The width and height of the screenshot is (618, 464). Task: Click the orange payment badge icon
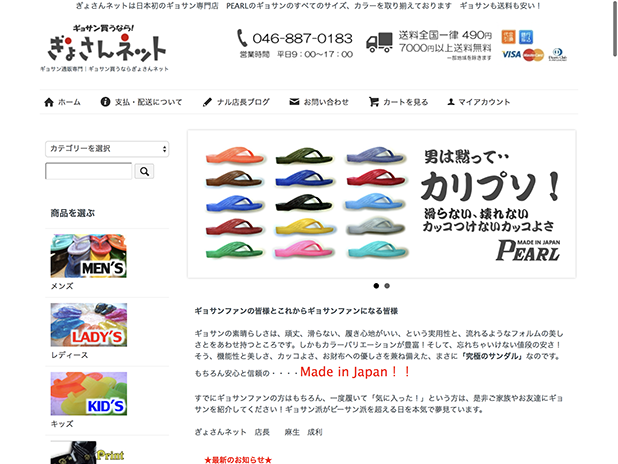508,37
